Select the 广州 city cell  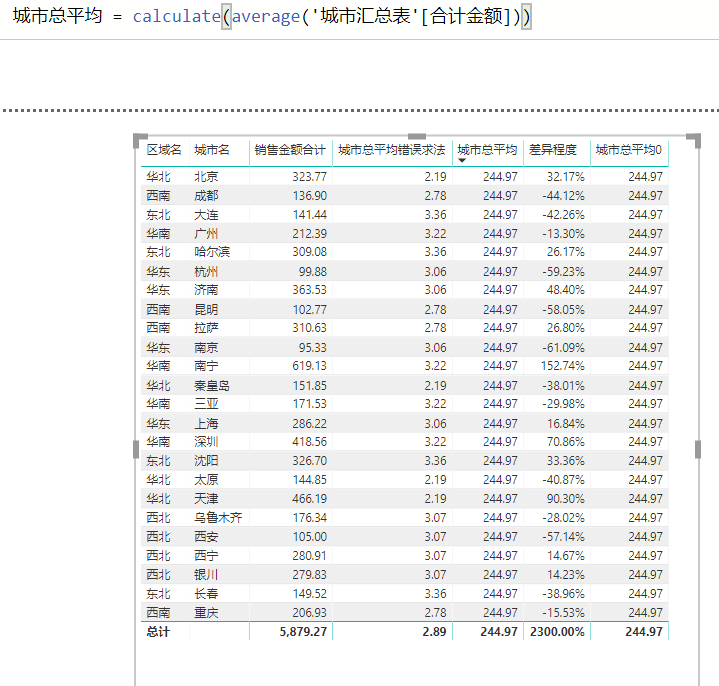coord(206,234)
